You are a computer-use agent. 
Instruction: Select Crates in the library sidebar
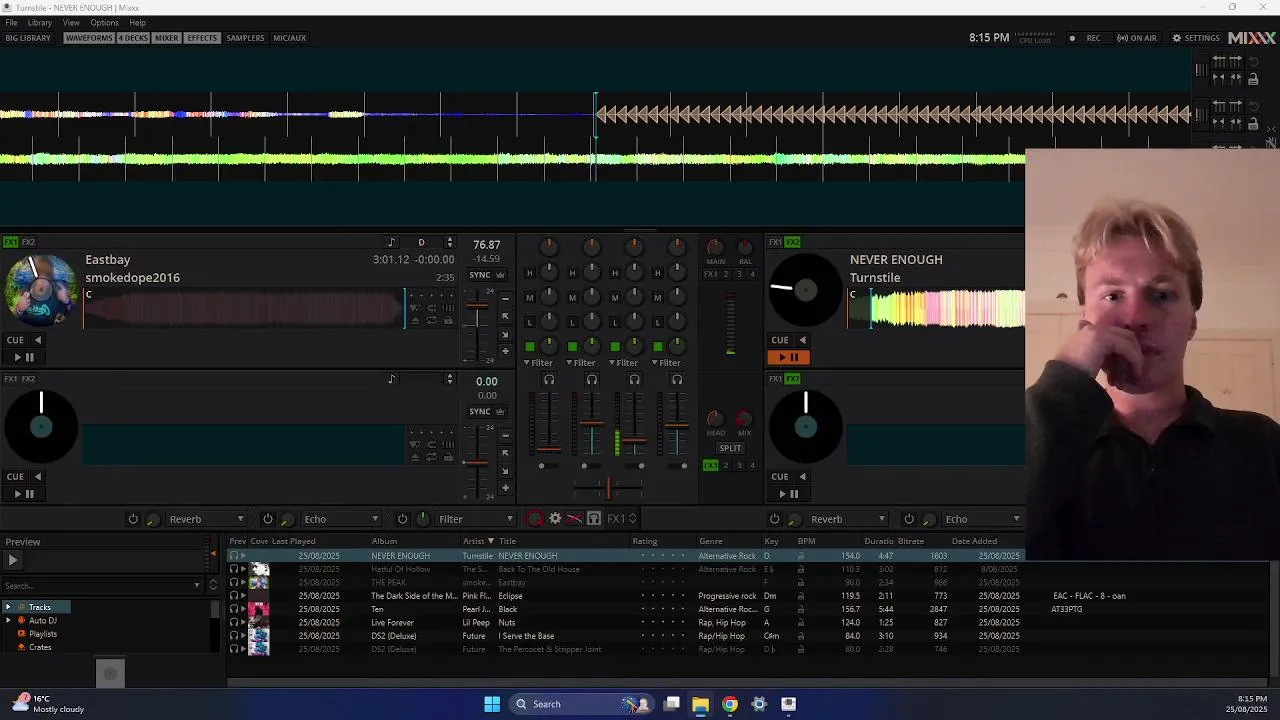[x=40, y=647]
